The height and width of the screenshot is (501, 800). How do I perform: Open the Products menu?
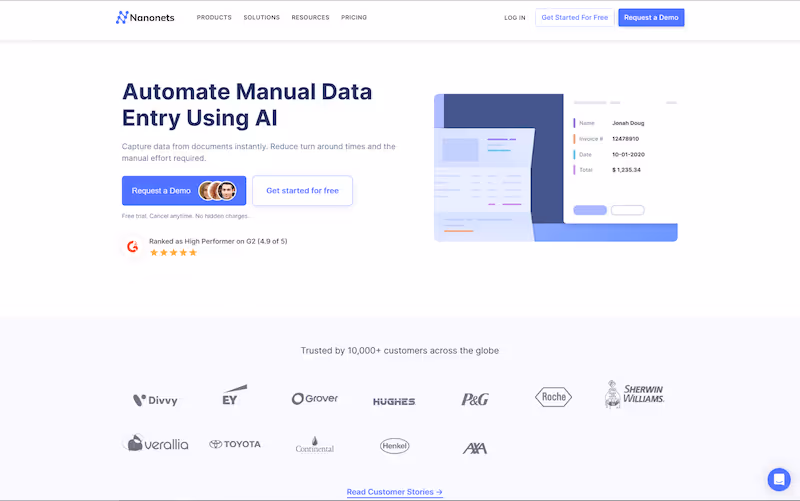(x=214, y=17)
